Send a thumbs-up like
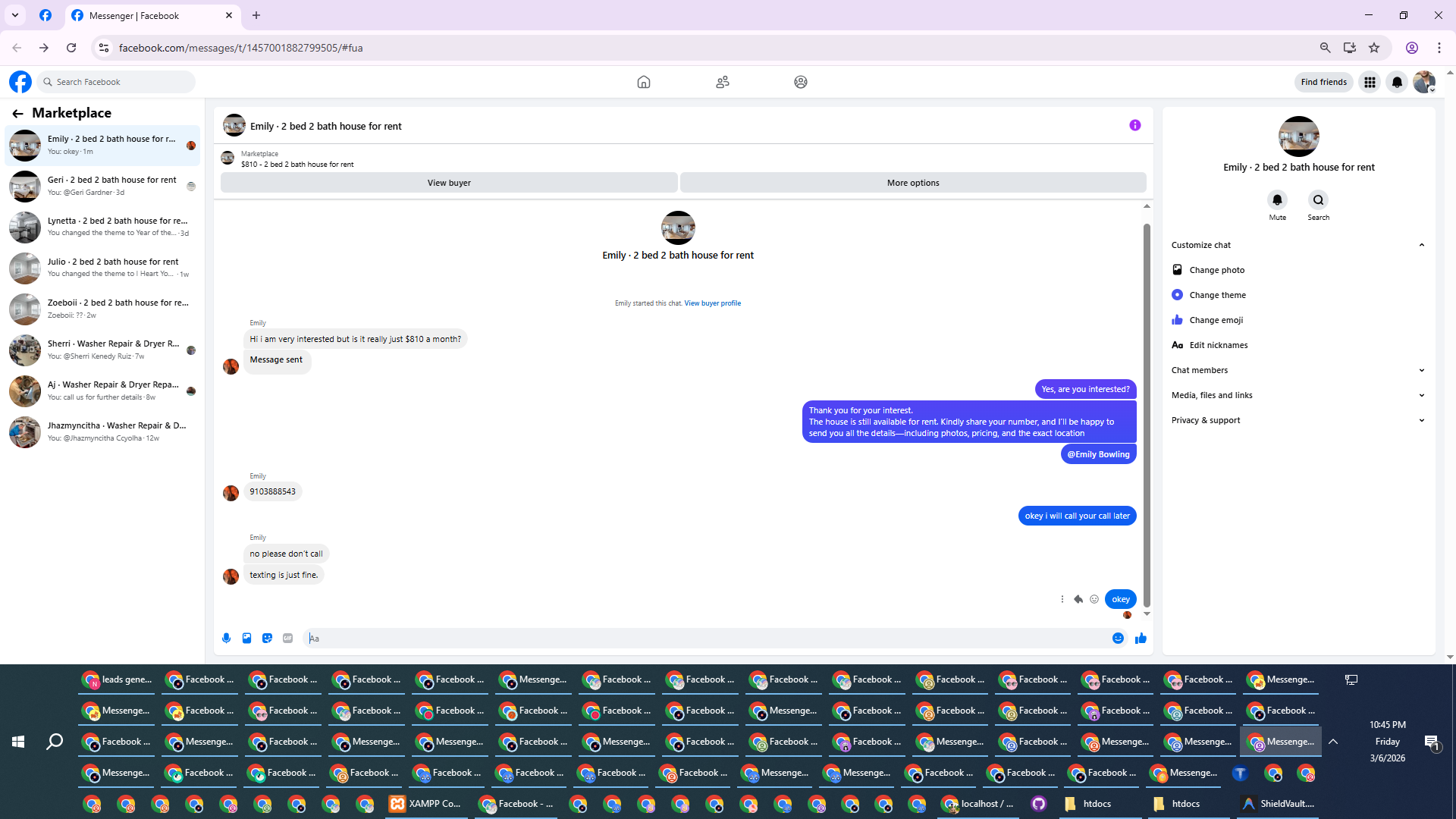This screenshot has height=819, width=1456. [x=1141, y=639]
